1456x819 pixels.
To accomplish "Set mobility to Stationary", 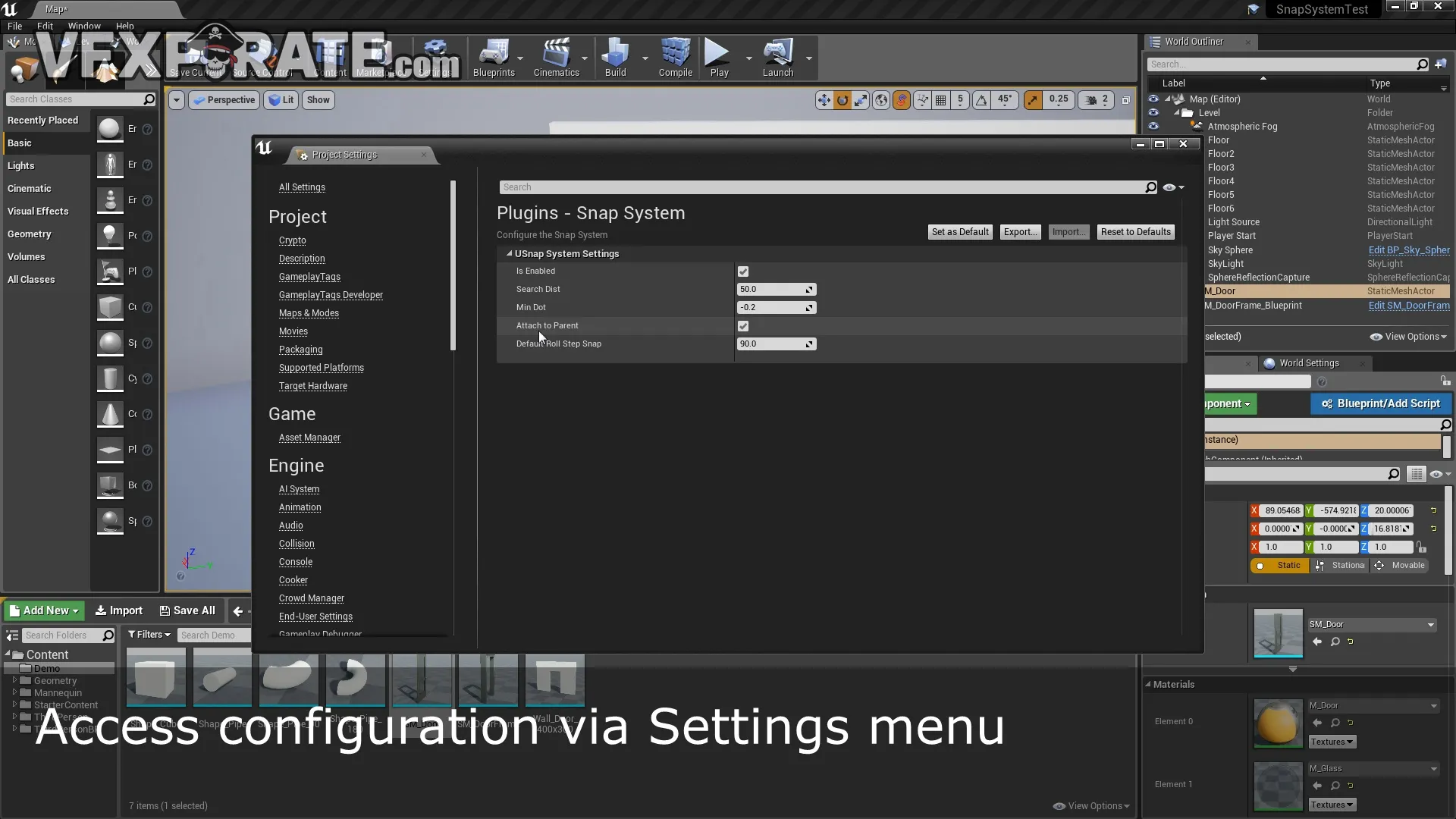I will tap(1340, 566).
